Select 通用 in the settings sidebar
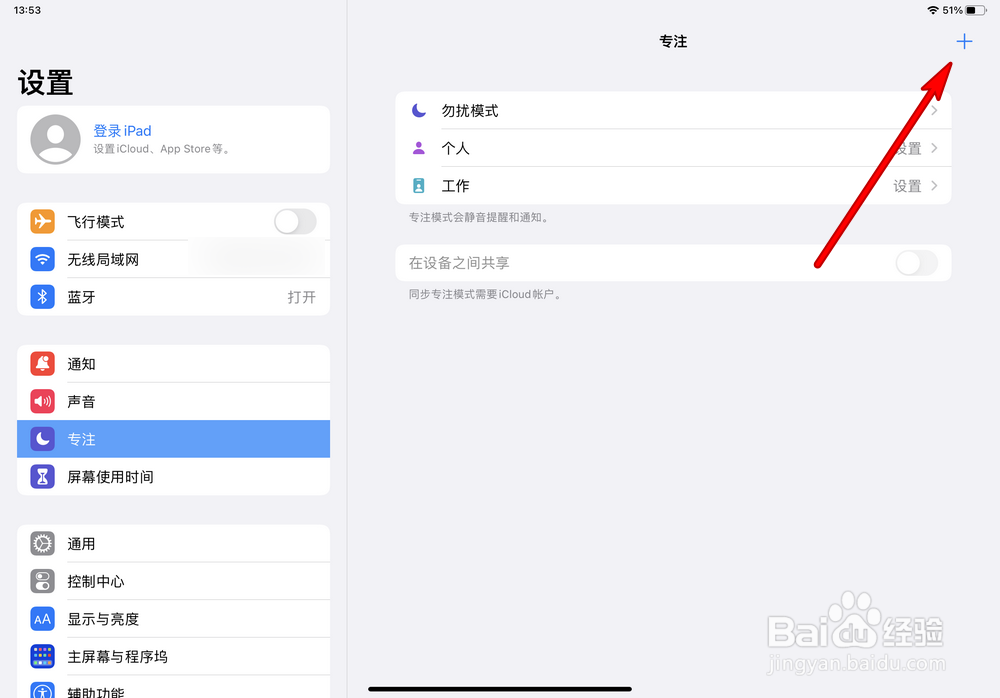 point(173,544)
